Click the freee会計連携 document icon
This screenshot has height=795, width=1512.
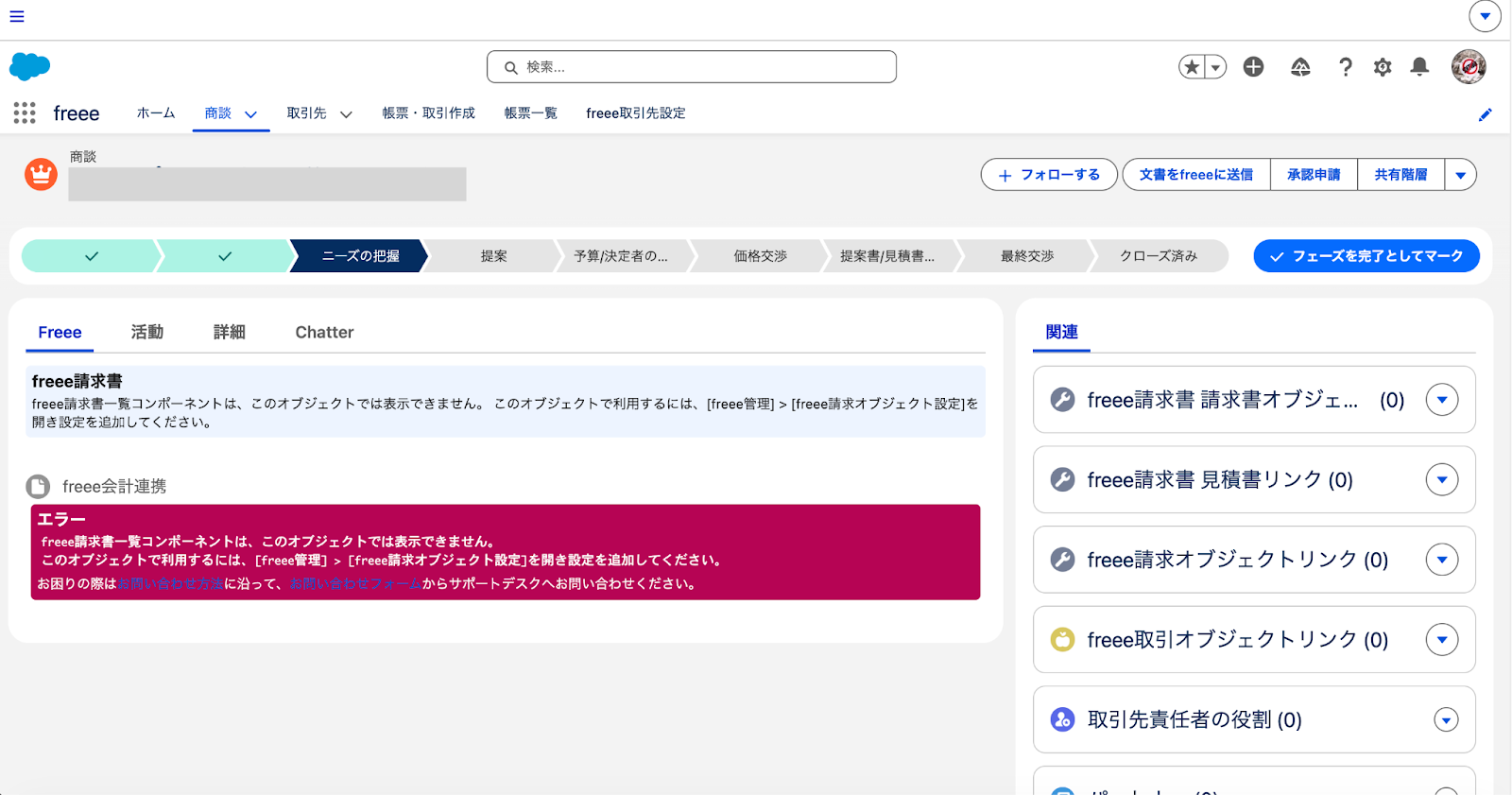(x=38, y=487)
